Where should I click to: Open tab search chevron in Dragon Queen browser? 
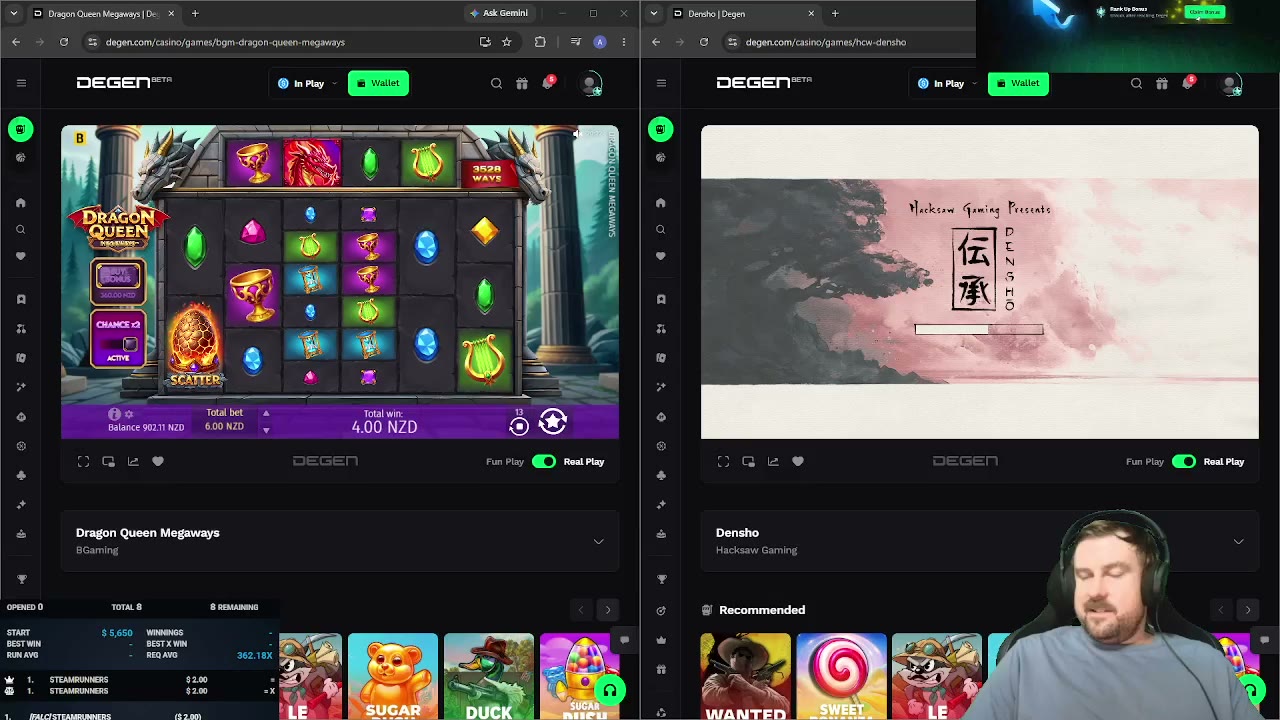[x=13, y=13]
